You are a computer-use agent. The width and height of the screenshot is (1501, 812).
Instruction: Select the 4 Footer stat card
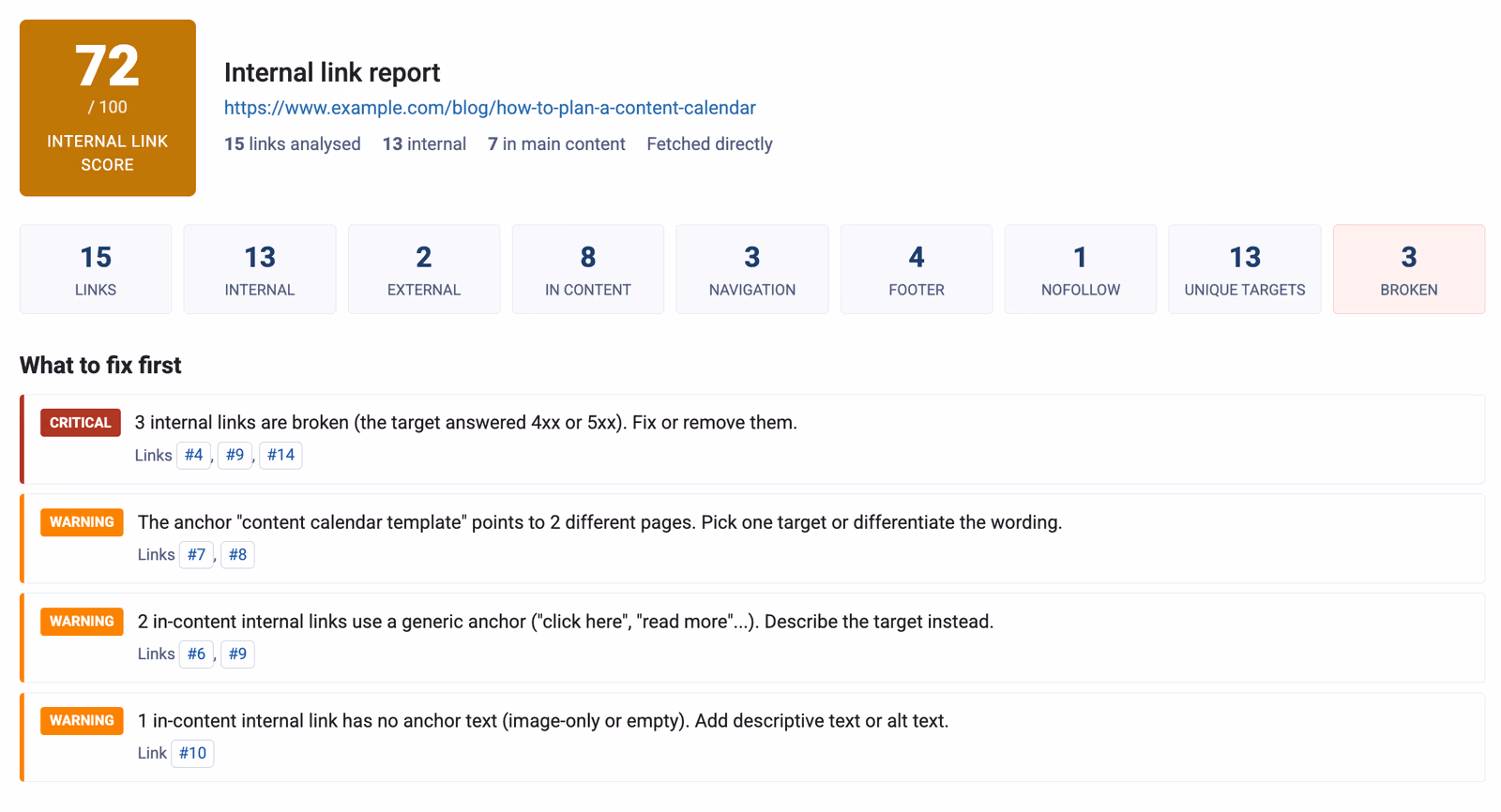917,269
